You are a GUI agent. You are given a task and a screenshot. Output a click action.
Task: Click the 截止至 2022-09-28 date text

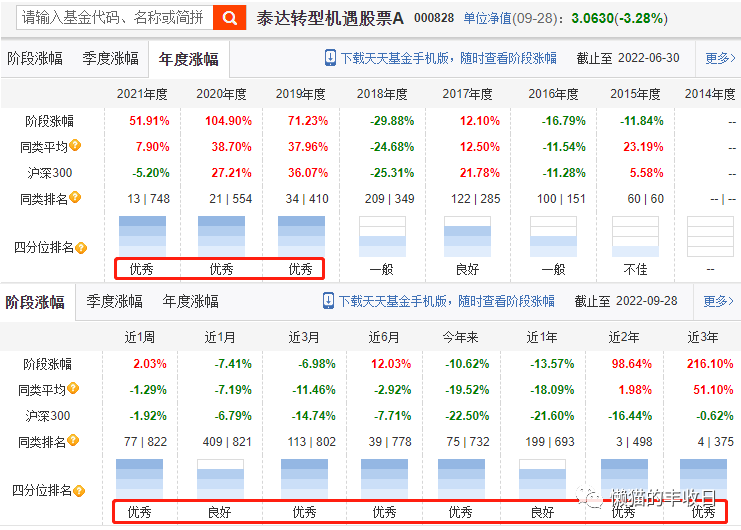click(626, 301)
